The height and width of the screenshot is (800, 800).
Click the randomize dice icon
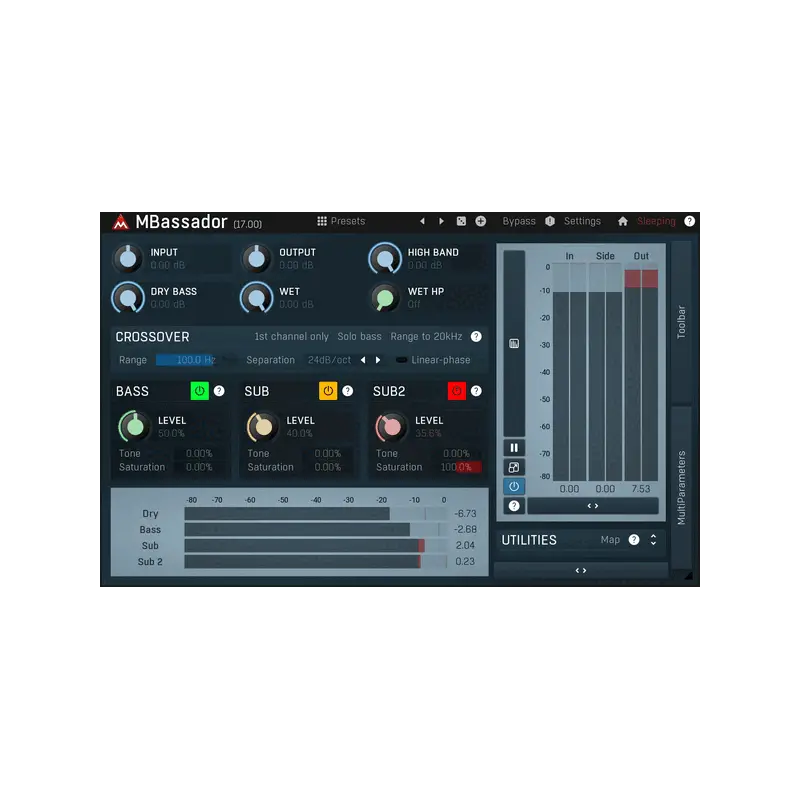pos(461,221)
